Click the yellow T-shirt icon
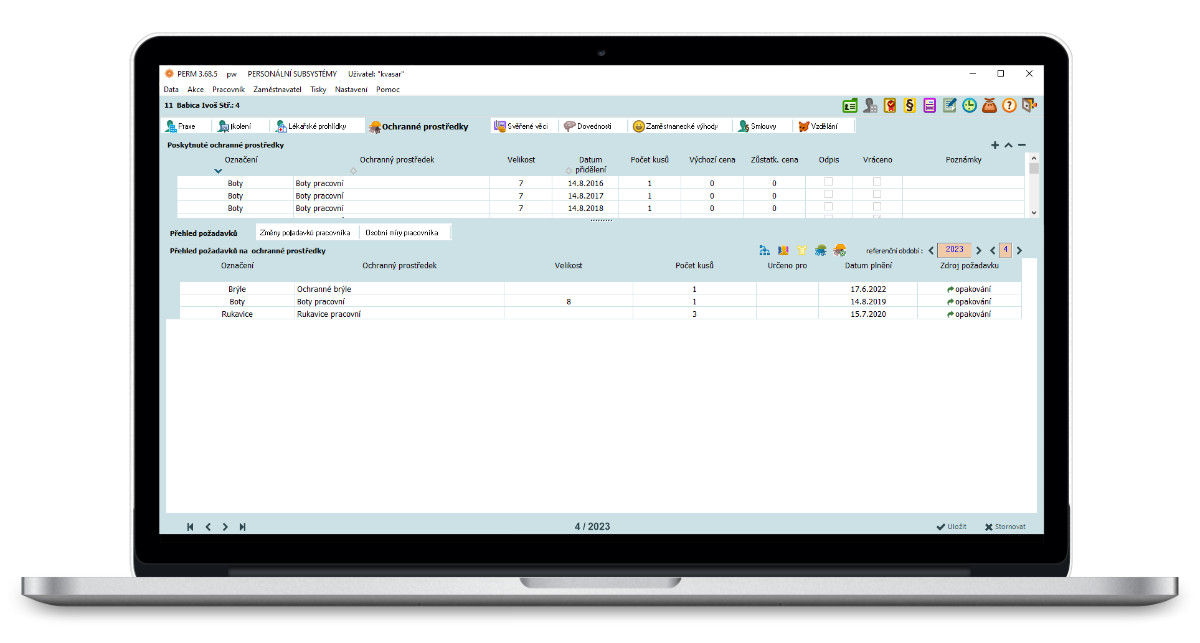Viewport: 1200px width, 643px height. [802, 250]
